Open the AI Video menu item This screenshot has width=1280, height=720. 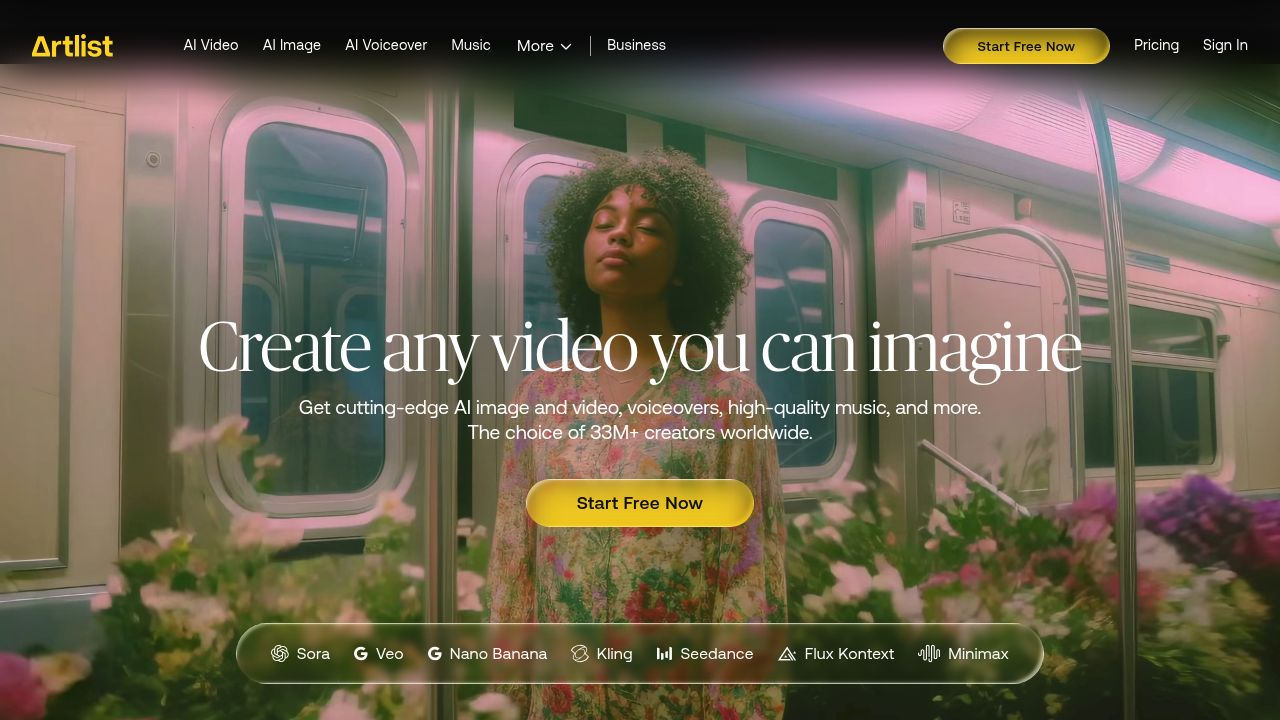(211, 45)
